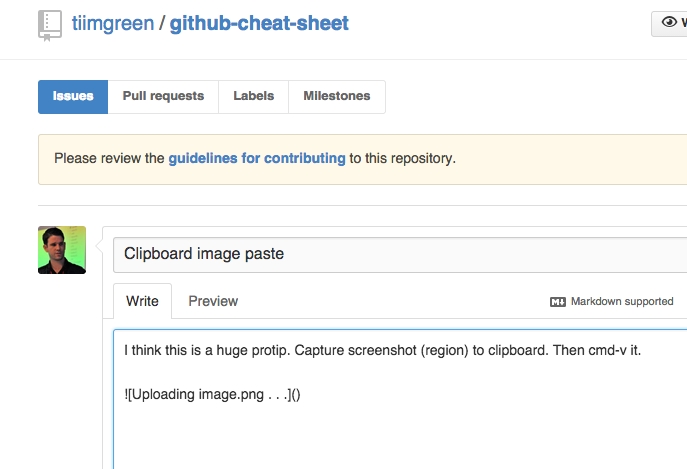Select the Issues tab

pyautogui.click(x=73, y=96)
